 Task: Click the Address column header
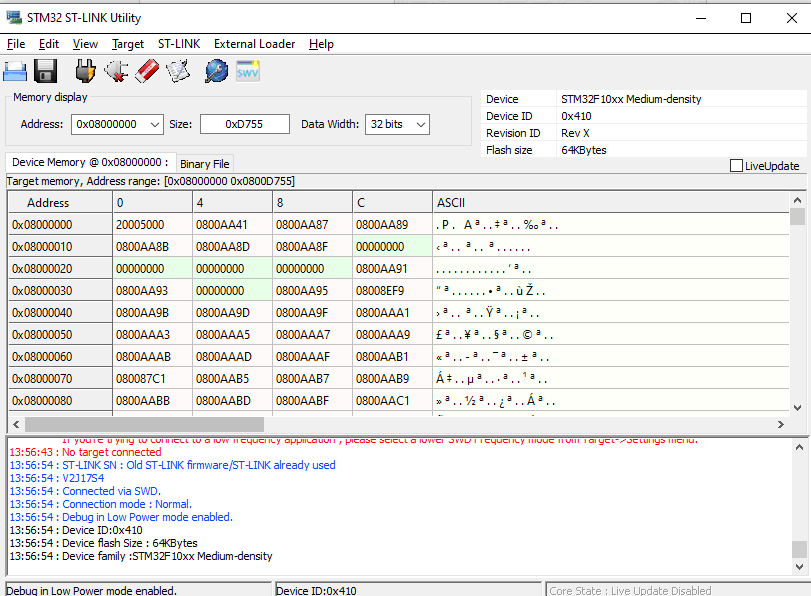(60, 202)
